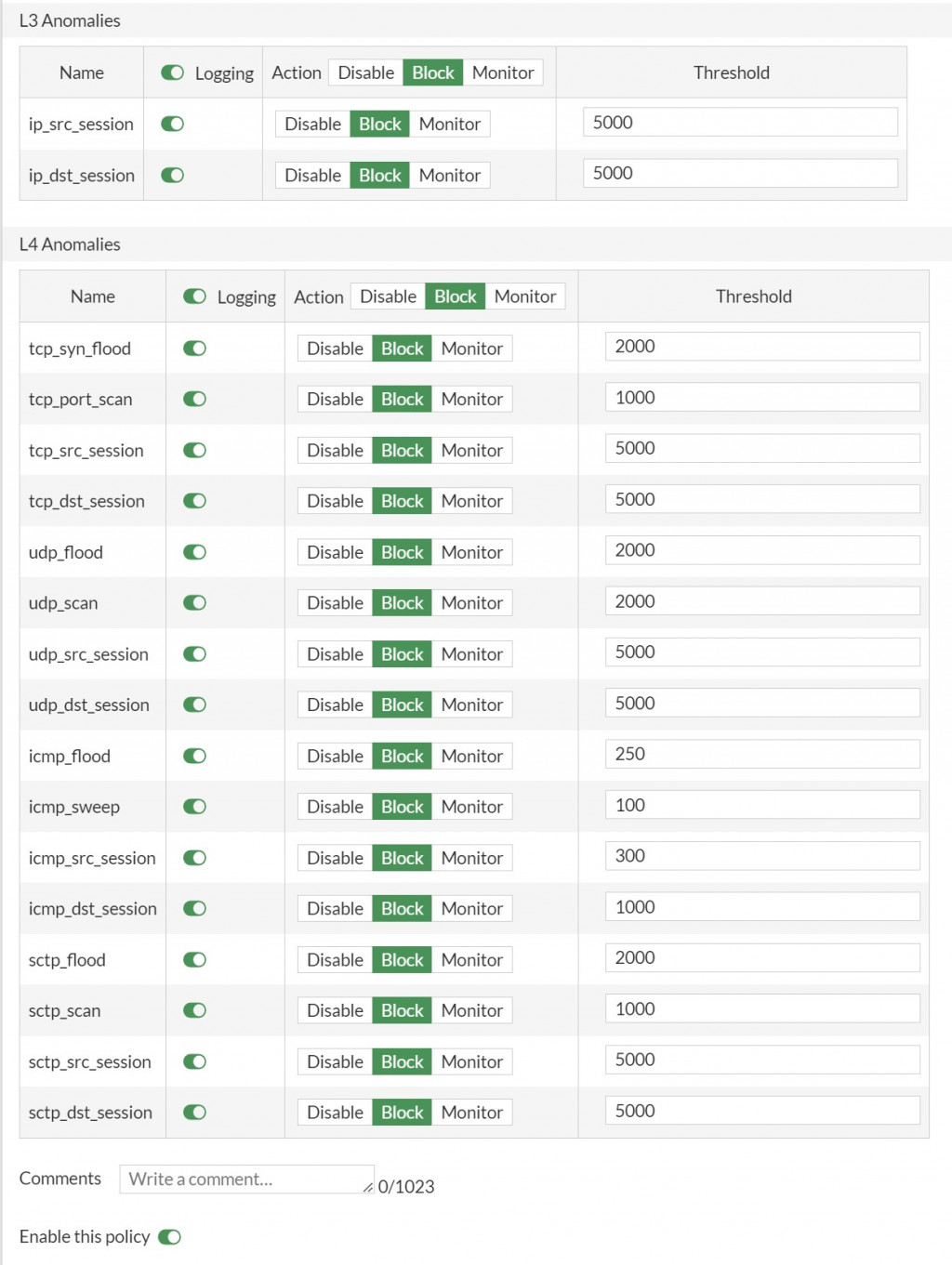Set tcp_dst_session action to Monitor

tap(471, 501)
